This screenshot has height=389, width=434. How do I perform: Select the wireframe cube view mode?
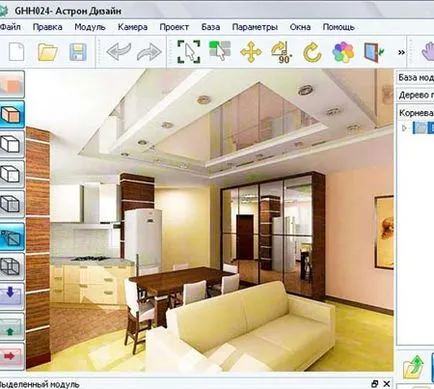point(12,266)
